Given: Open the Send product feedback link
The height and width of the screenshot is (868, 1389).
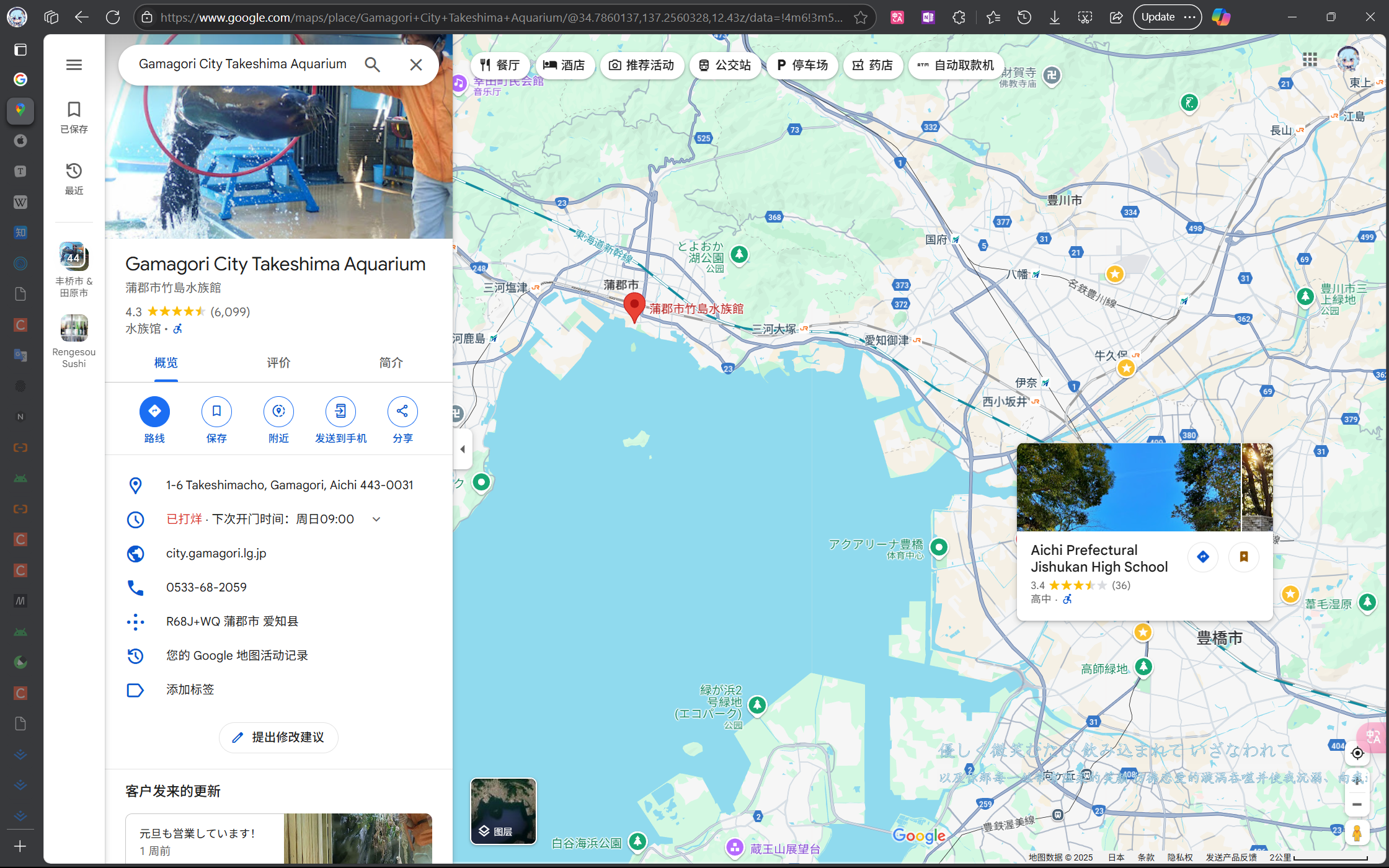Looking at the screenshot, I should click(x=1231, y=857).
